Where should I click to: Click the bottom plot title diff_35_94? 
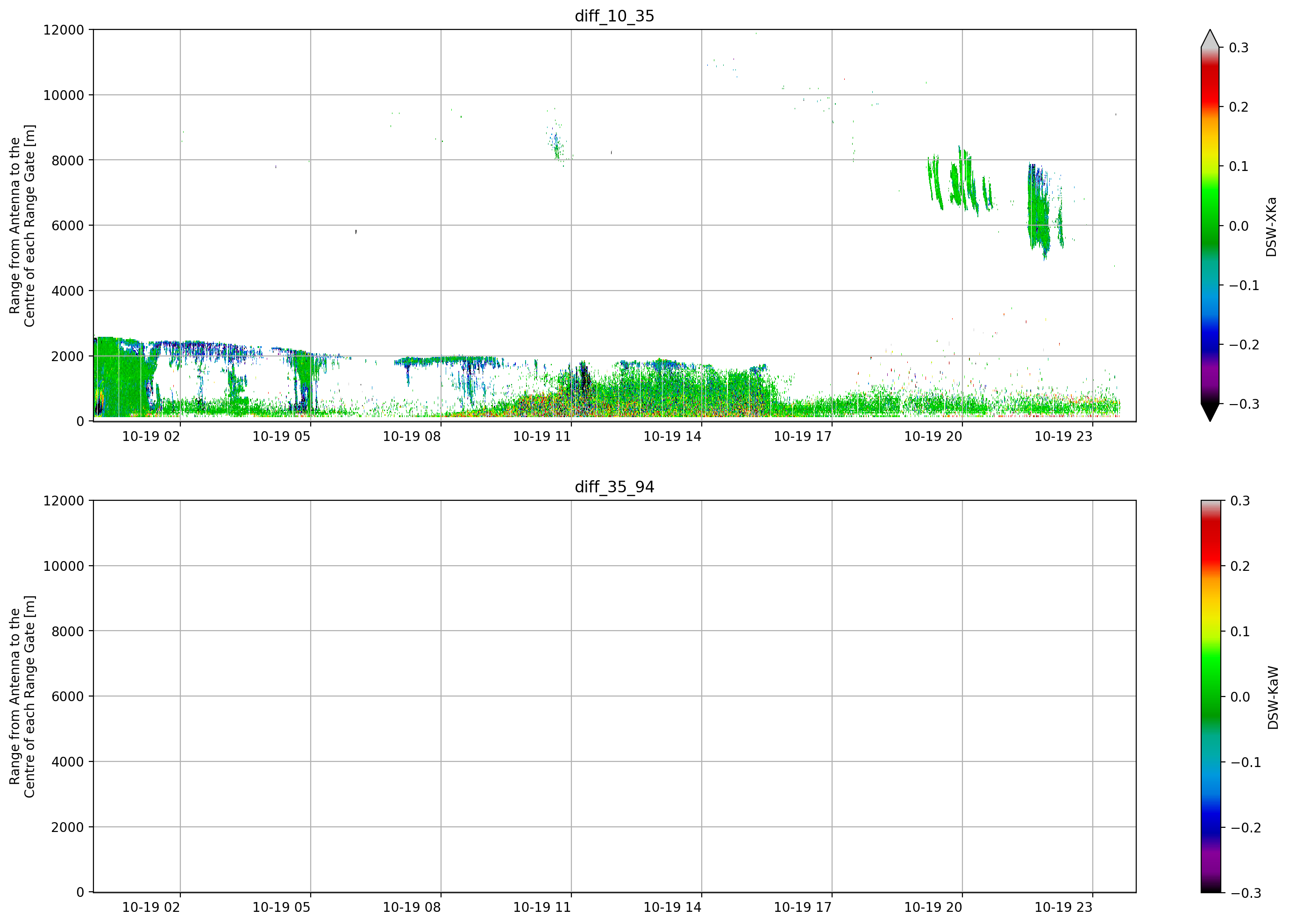(x=614, y=487)
